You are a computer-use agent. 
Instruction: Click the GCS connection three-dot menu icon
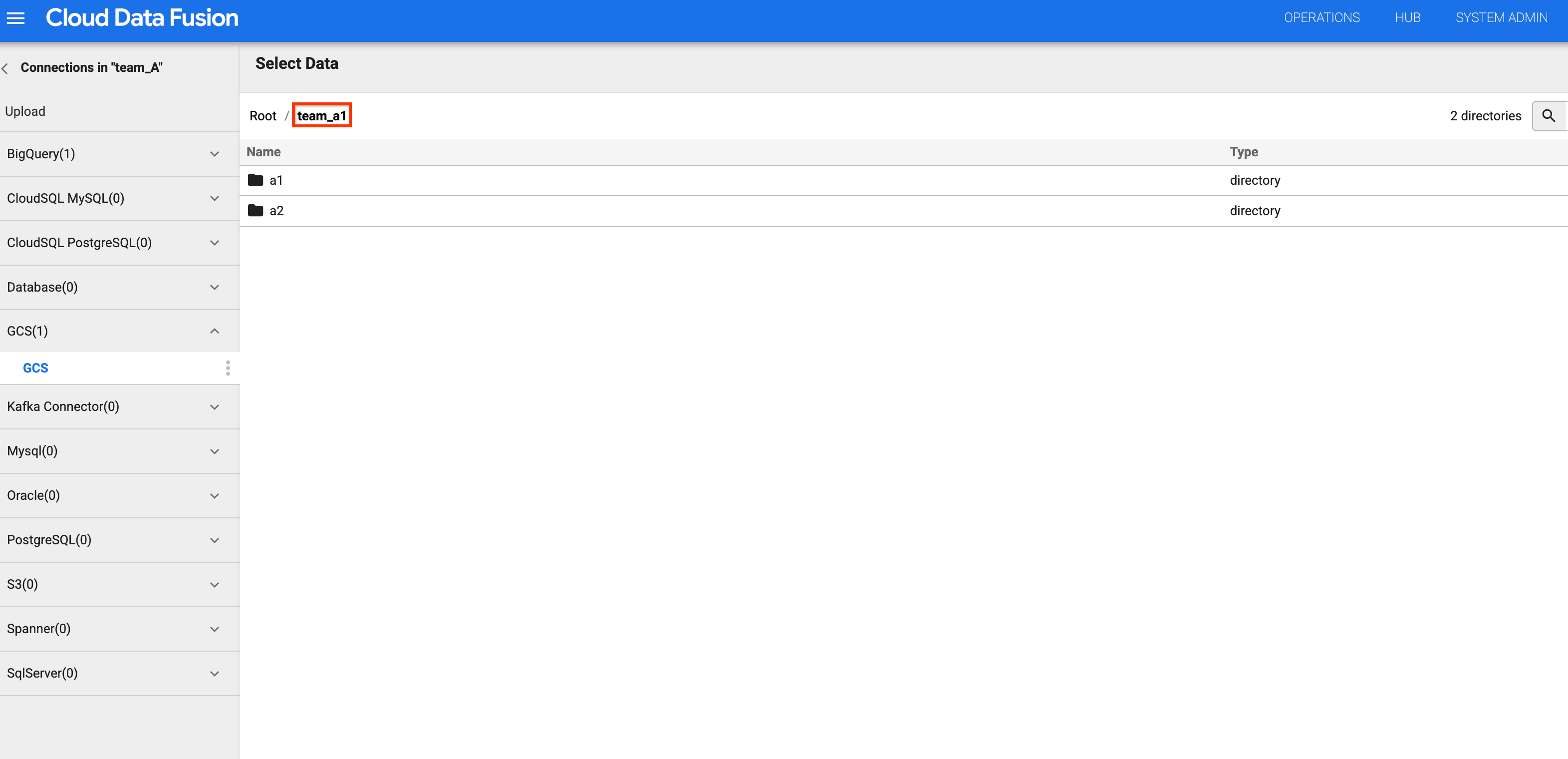click(227, 367)
